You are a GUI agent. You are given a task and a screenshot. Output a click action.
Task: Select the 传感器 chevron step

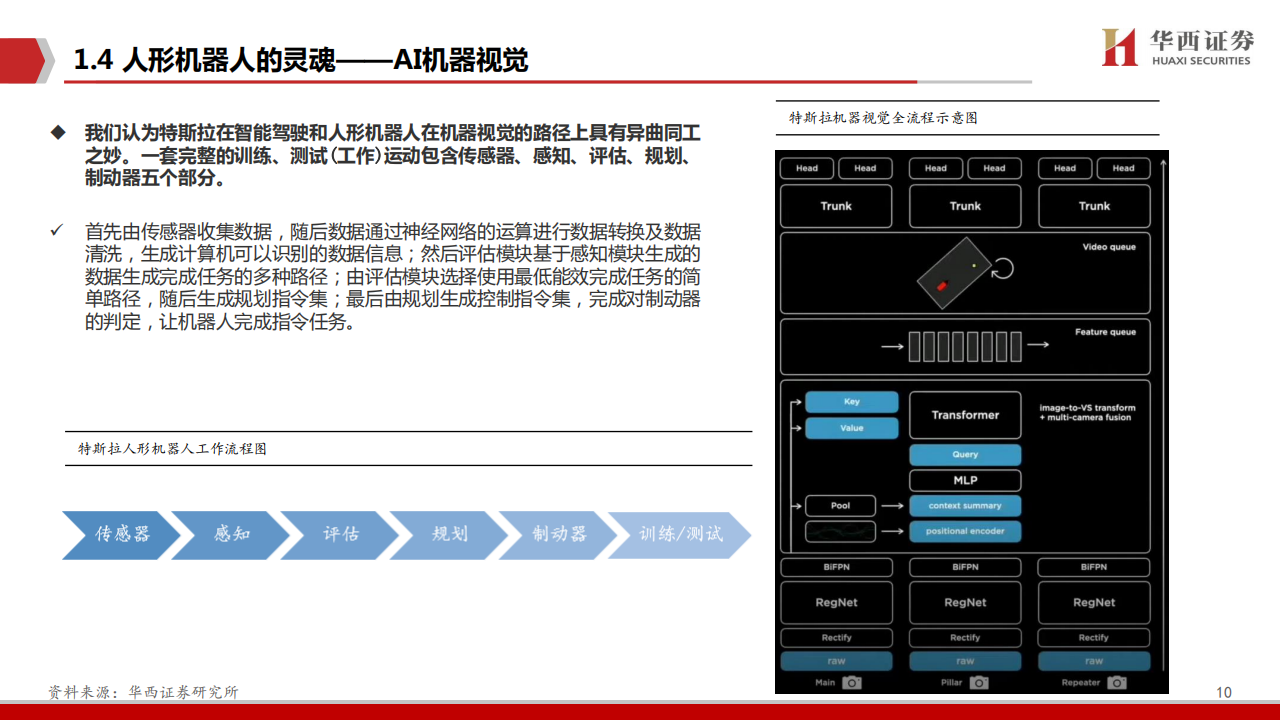tap(122, 534)
